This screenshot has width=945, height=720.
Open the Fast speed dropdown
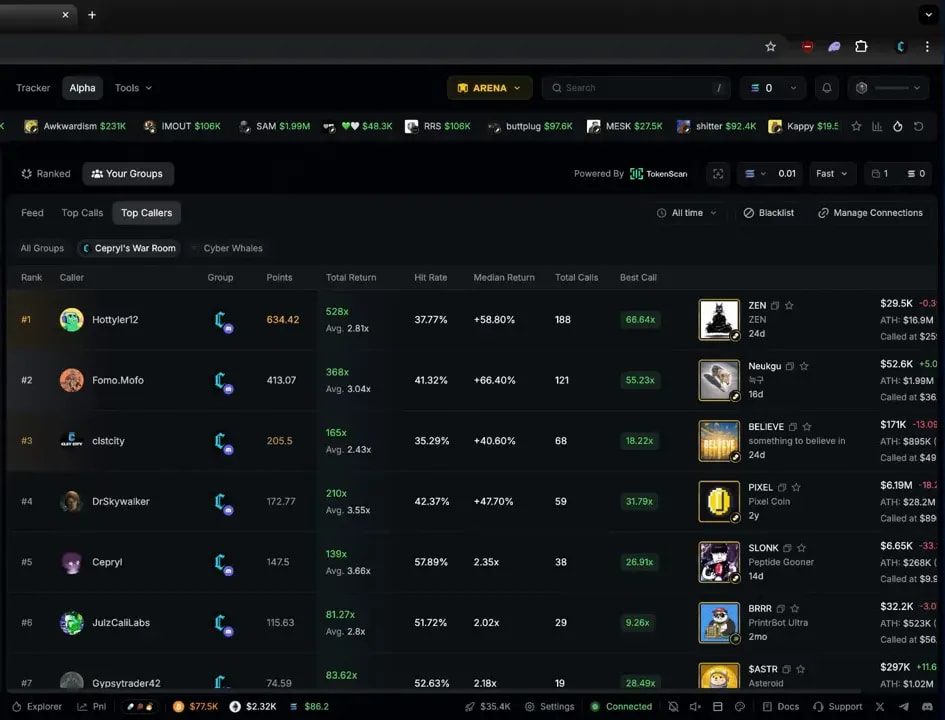tap(831, 173)
